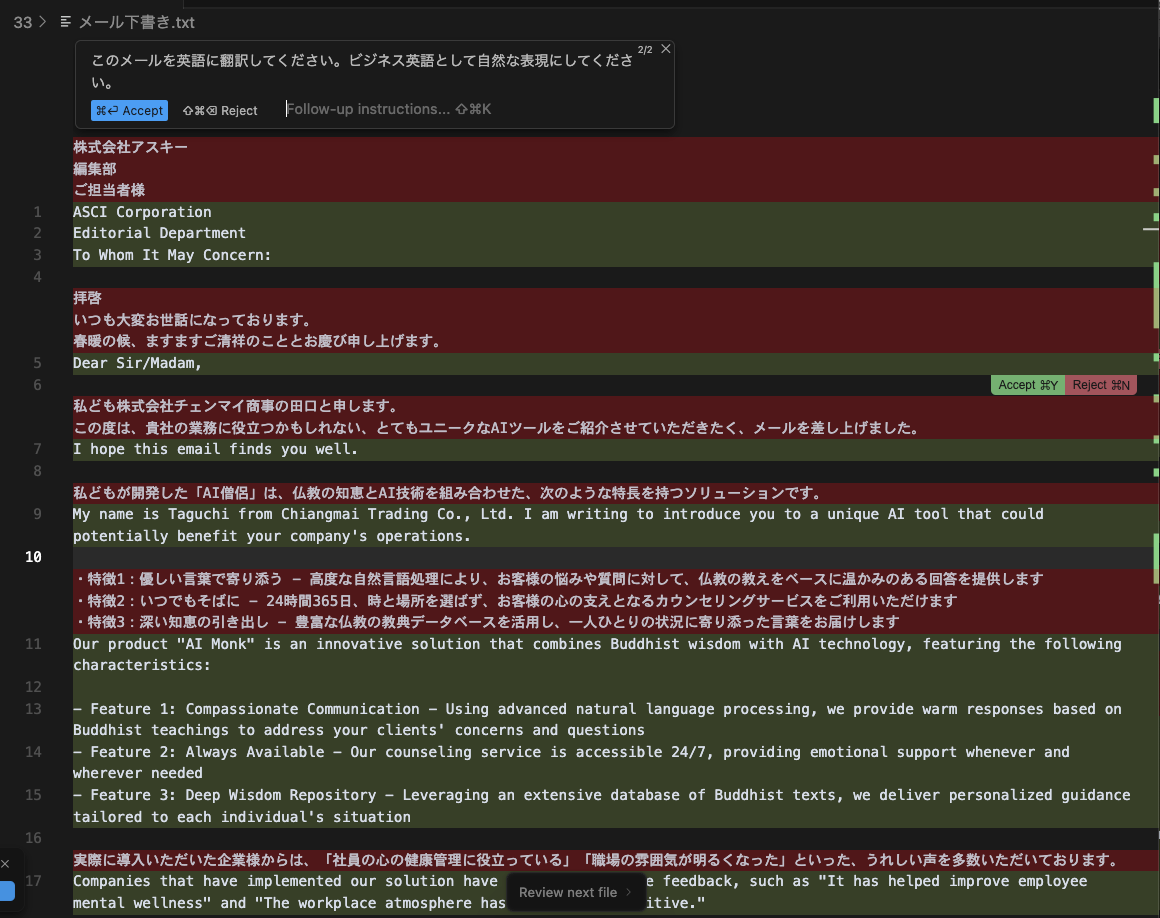
Task: Expand the breadcrumb chevron after 33
Action: [43, 22]
